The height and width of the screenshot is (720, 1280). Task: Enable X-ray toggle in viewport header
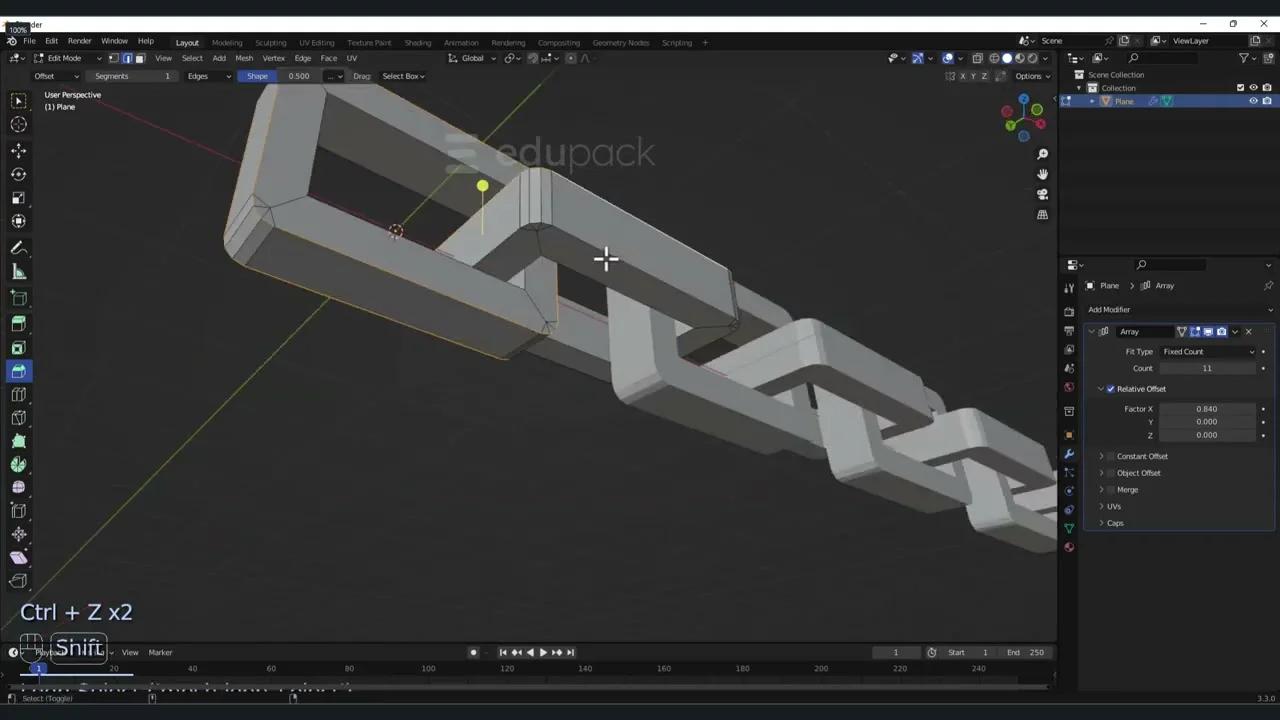pos(978,58)
